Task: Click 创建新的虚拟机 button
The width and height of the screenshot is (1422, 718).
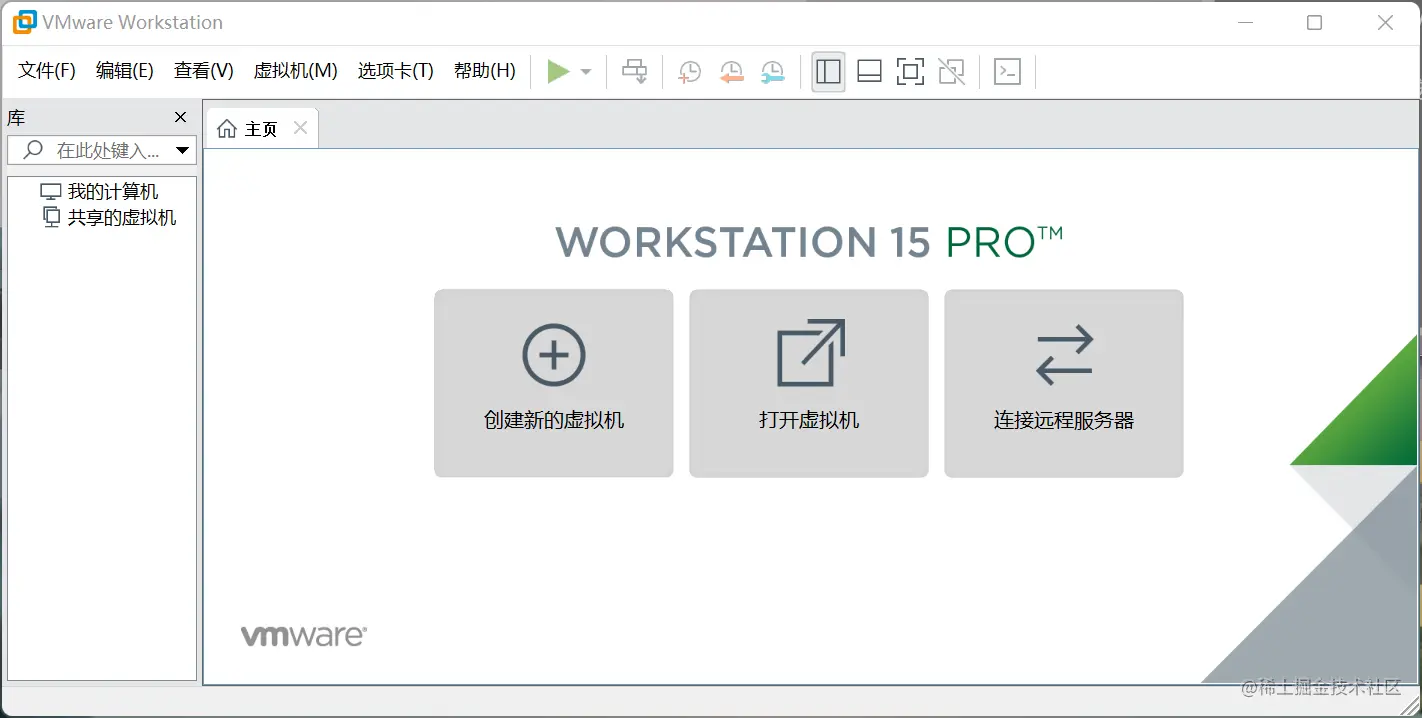Action: 554,383
